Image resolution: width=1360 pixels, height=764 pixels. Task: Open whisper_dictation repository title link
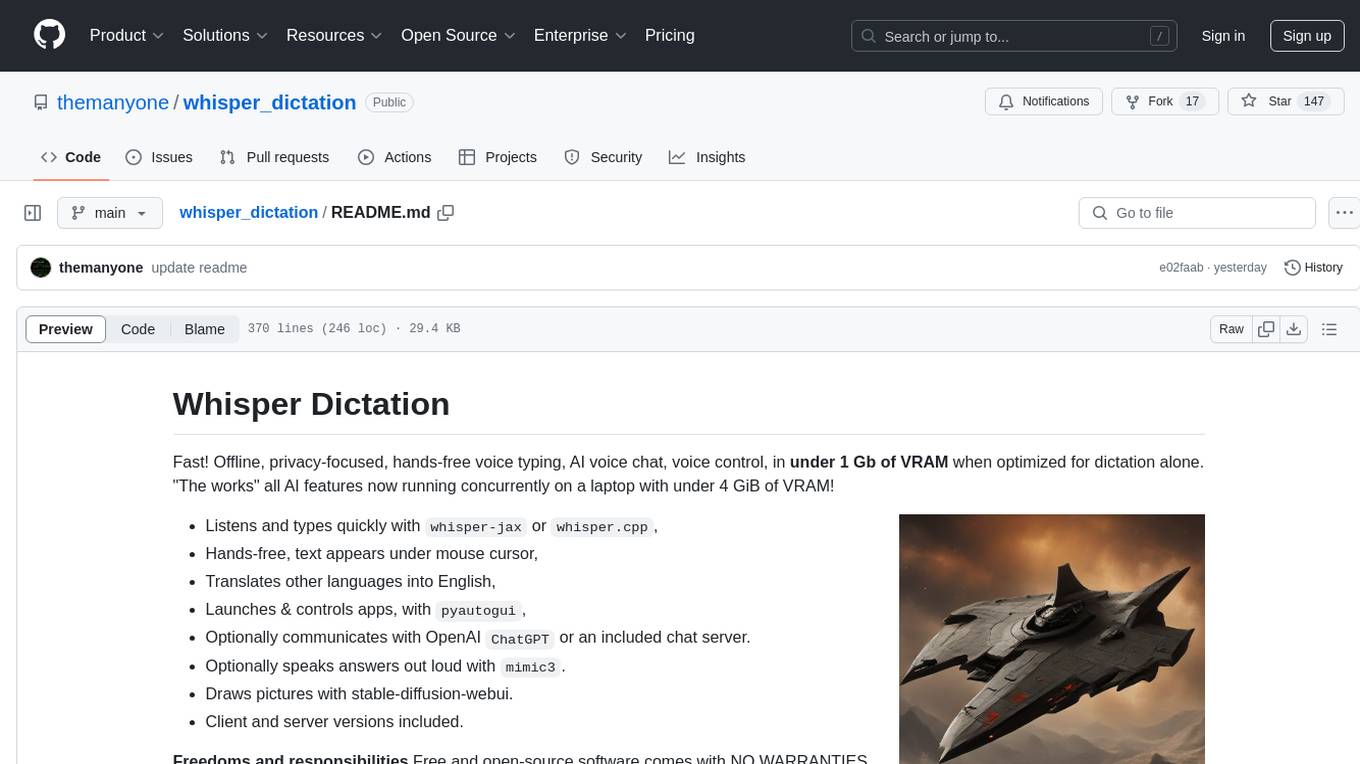coord(269,102)
